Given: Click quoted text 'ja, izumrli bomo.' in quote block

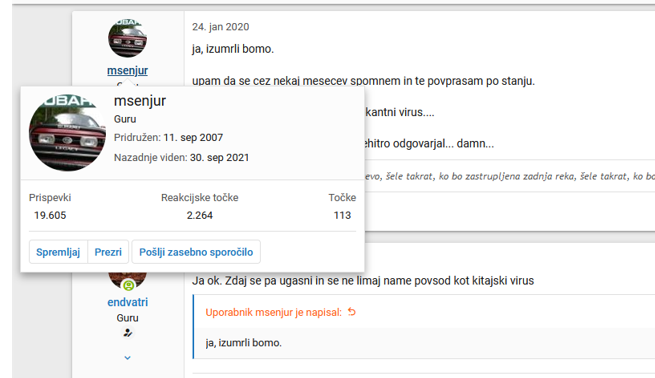Looking at the screenshot, I should tap(244, 342).
